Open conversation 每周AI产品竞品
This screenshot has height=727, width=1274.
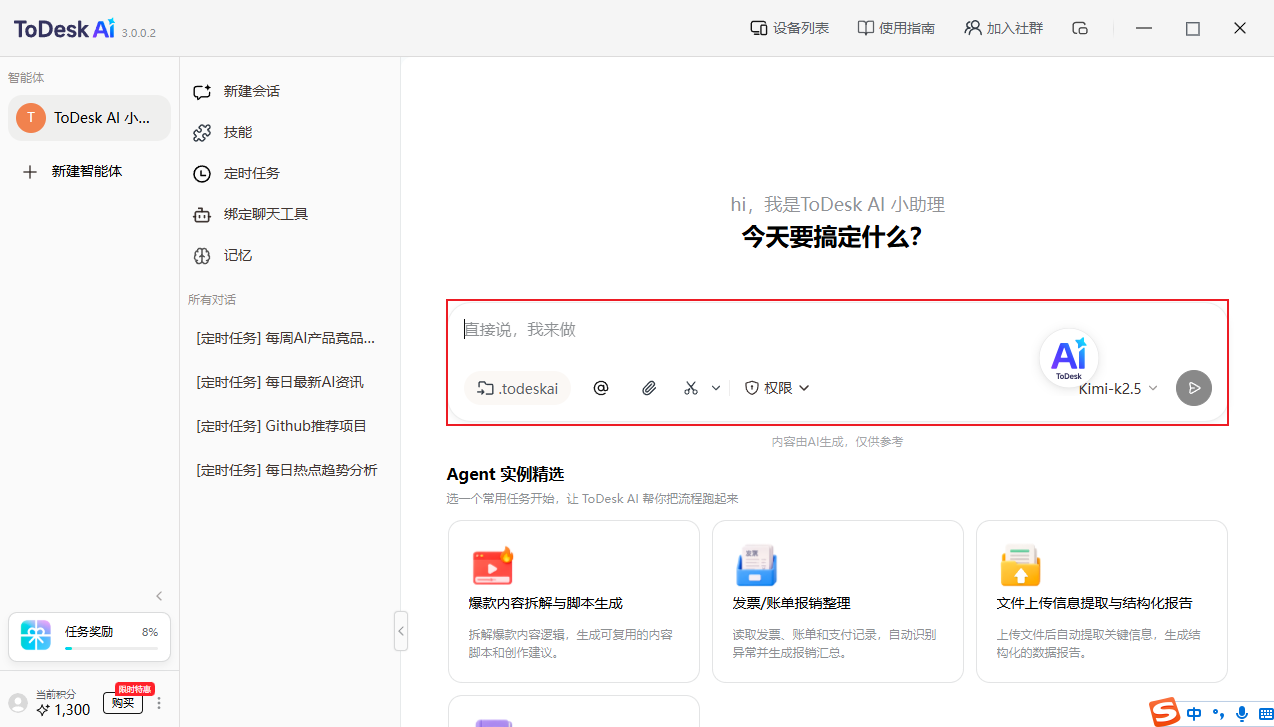tap(285, 338)
